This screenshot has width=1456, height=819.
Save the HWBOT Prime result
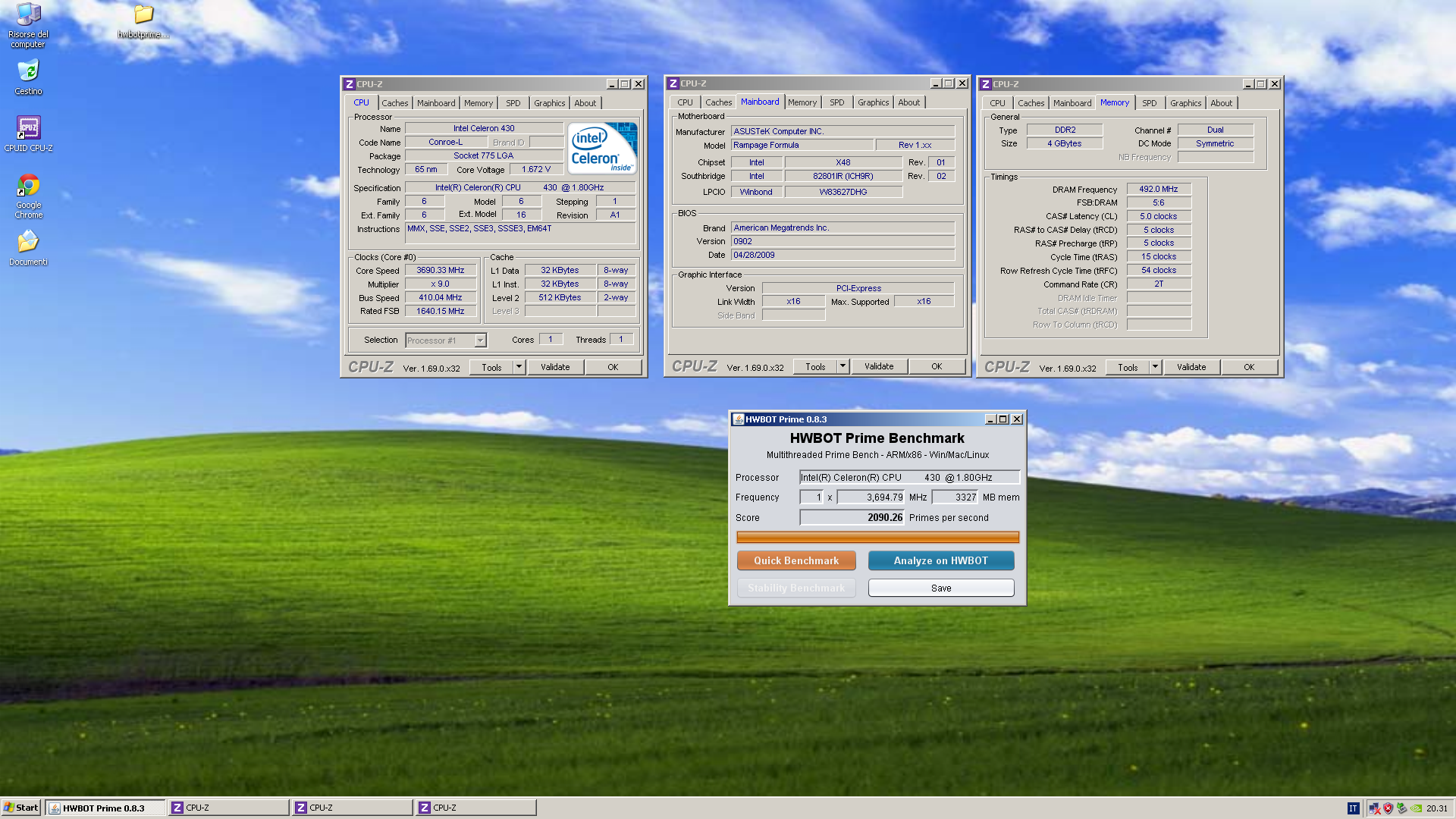click(941, 588)
